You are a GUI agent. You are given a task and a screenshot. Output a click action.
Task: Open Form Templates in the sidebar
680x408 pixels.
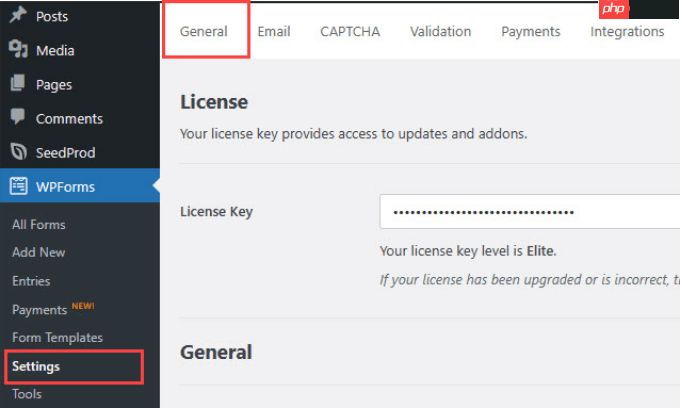(x=57, y=338)
